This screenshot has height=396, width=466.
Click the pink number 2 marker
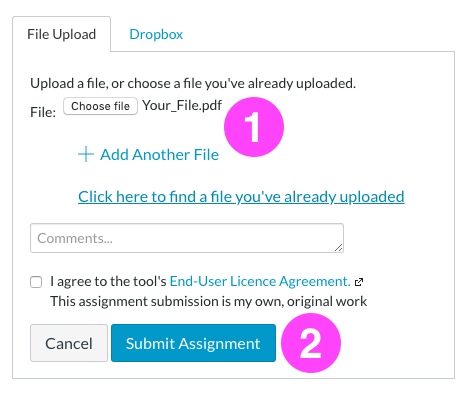(311, 343)
